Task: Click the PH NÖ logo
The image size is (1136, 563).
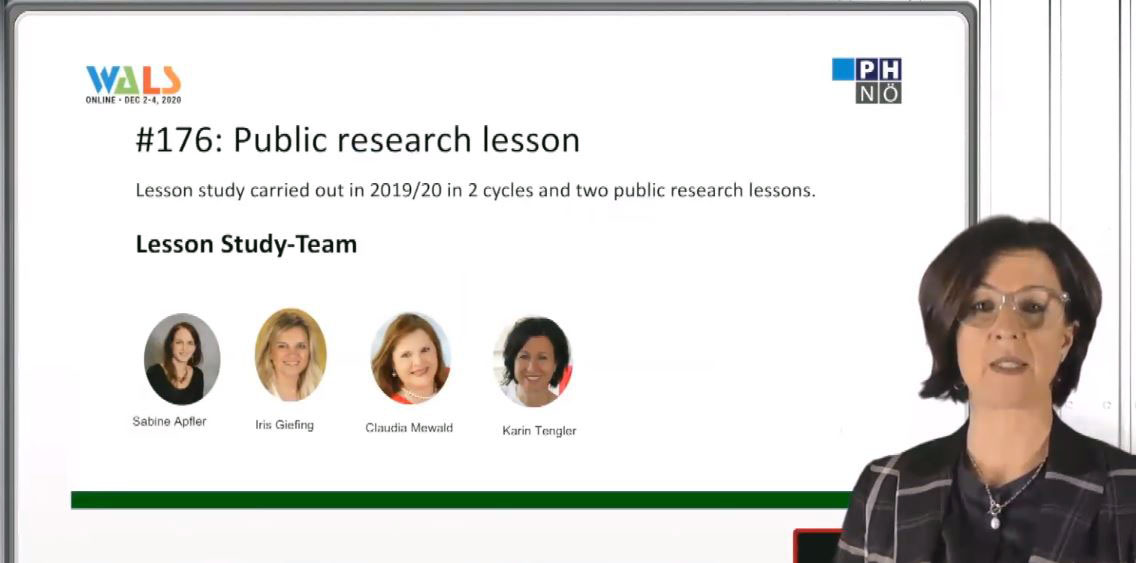Action: tap(866, 80)
